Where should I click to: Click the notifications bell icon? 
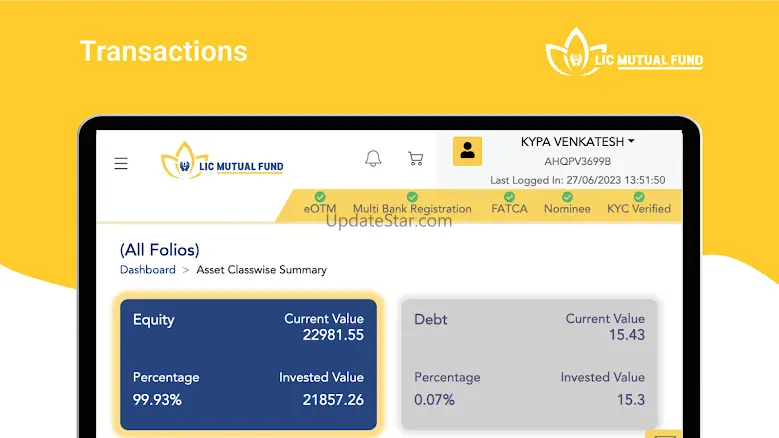373,158
